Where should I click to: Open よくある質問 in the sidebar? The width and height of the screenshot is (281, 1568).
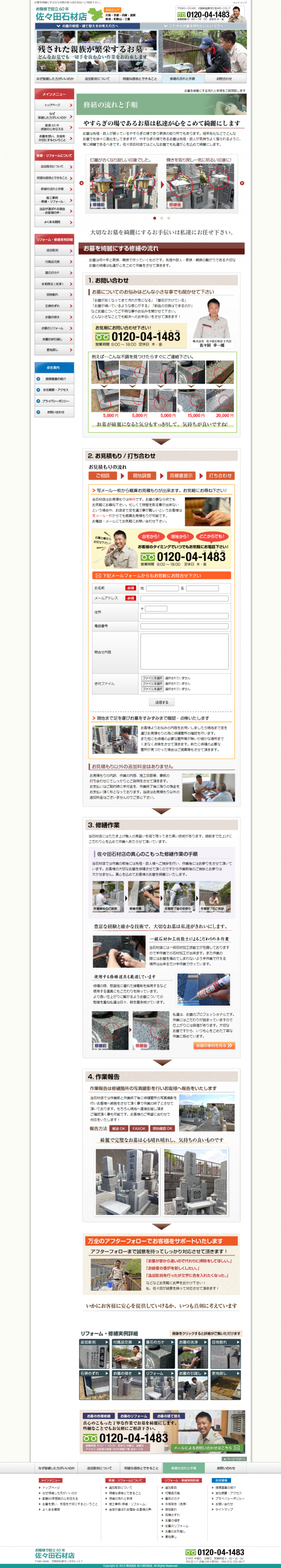(54, 222)
